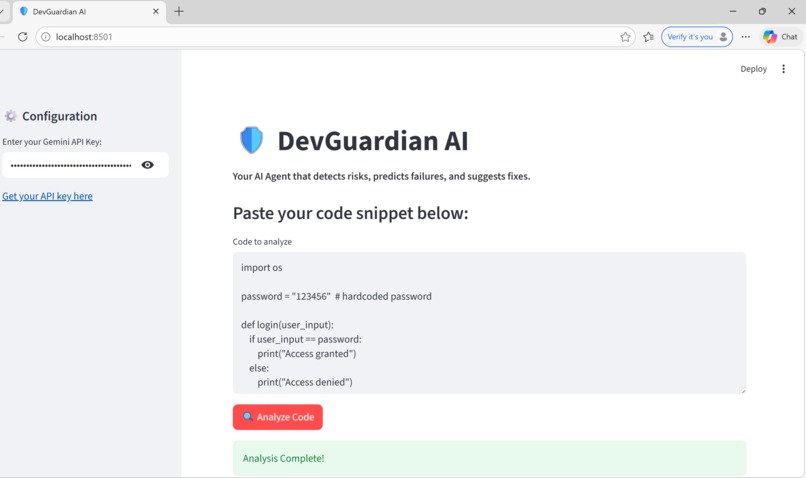Click the 'def login(user_input):' line
The height and width of the screenshot is (478, 806).
[x=287, y=325]
